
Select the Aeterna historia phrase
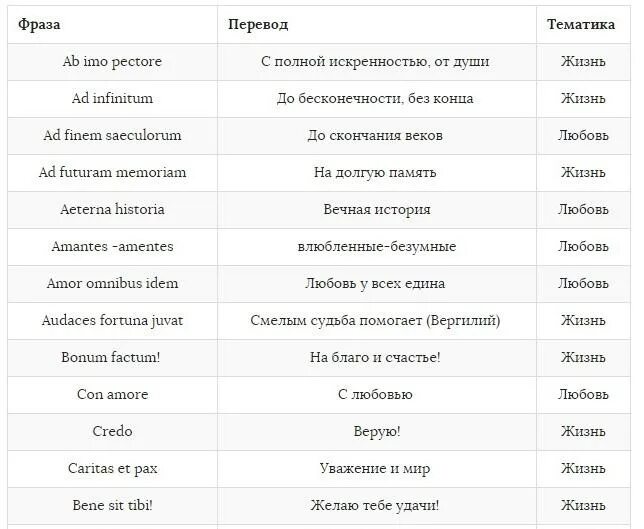(112, 209)
